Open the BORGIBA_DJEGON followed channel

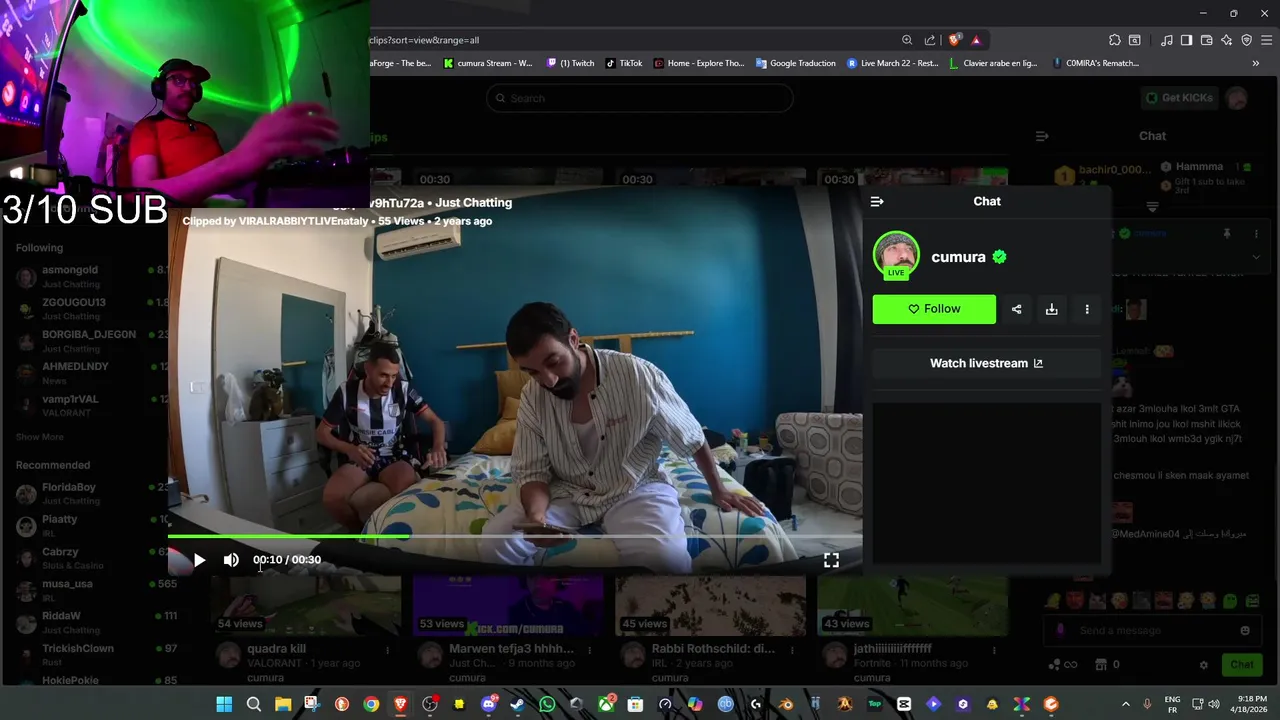[x=85, y=341]
